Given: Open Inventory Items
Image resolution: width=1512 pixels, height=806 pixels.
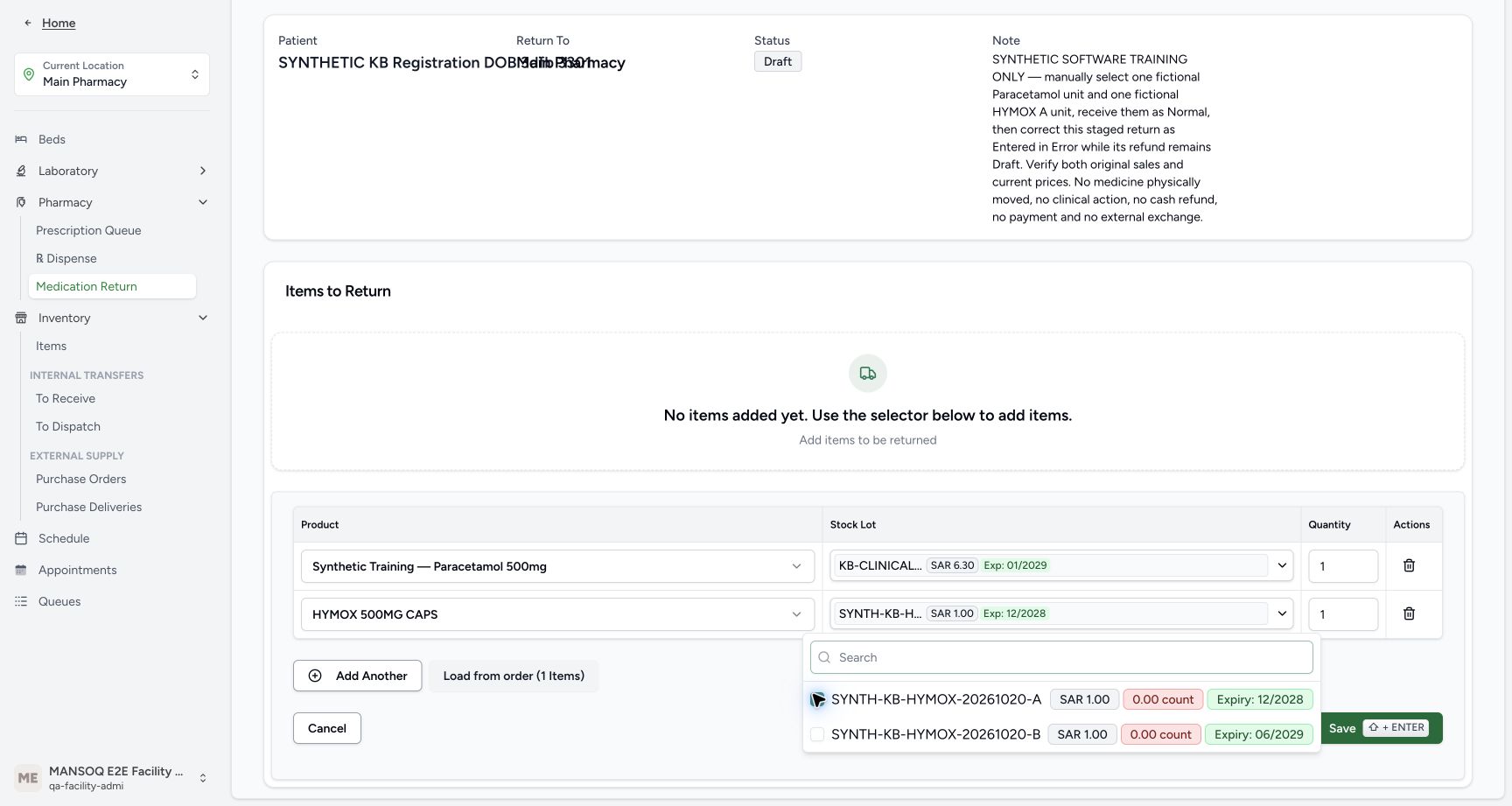Looking at the screenshot, I should click(x=51, y=346).
